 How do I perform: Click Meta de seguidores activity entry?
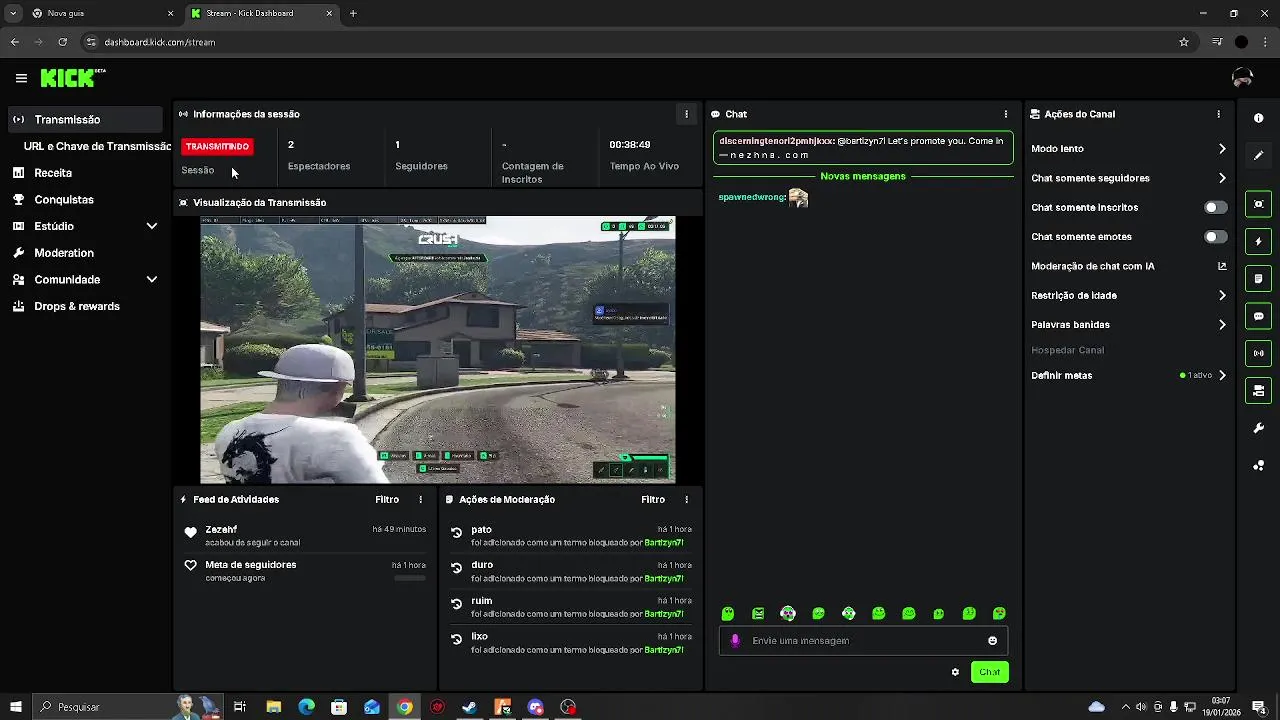click(306, 570)
